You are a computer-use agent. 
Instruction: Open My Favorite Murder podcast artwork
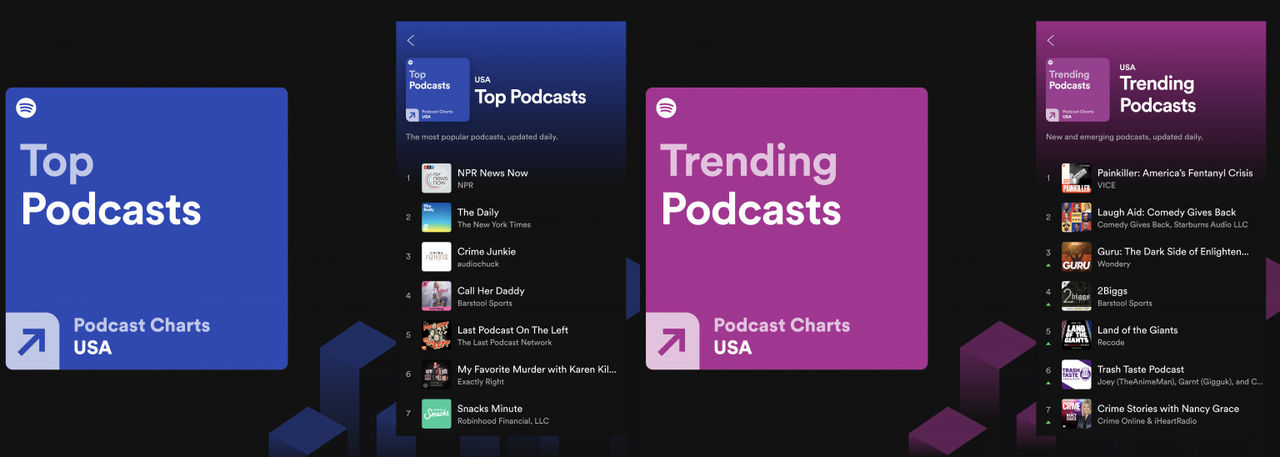(437, 375)
